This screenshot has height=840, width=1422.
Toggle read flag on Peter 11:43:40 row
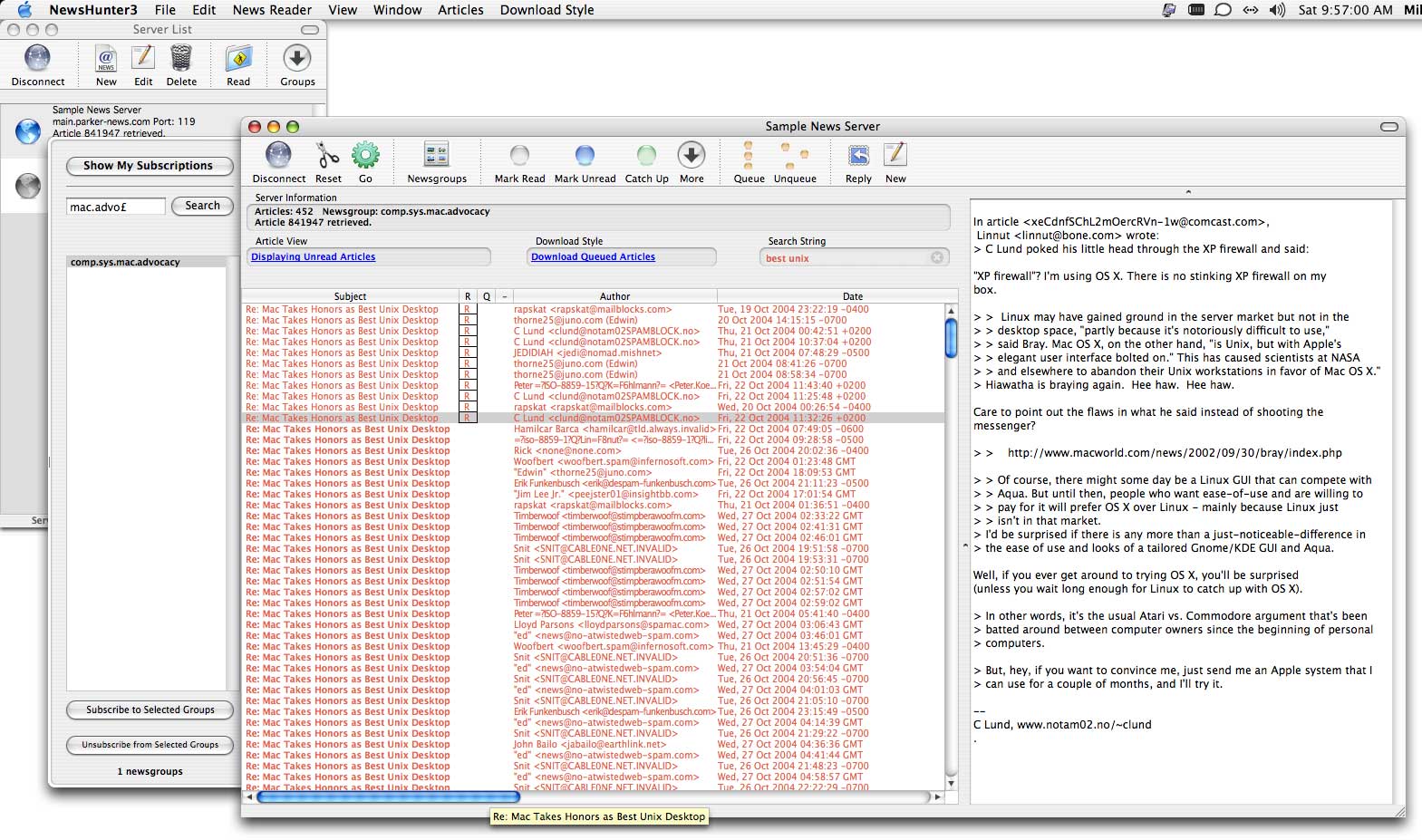point(467,386)
